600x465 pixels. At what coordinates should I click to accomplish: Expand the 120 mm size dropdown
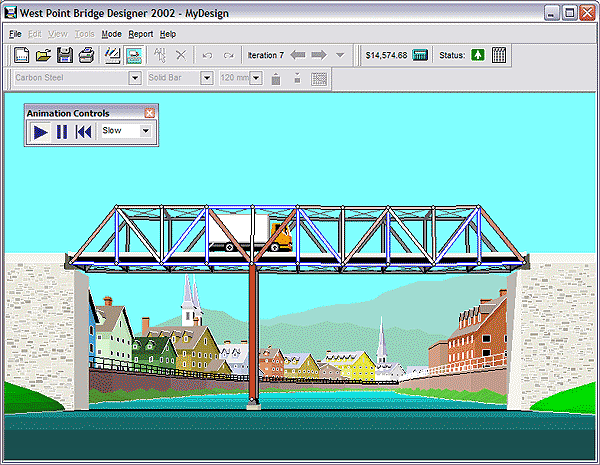[x=256, y=78]
